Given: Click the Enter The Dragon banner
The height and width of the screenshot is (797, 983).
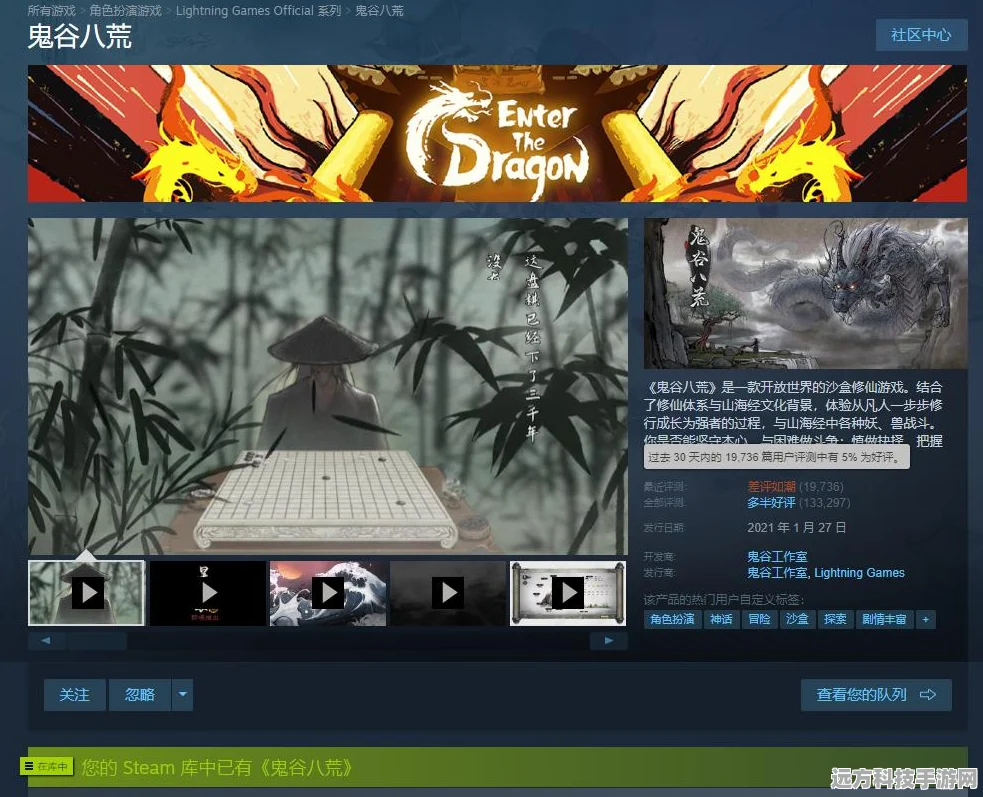Looking at the screenshot, I should [497, 134].
